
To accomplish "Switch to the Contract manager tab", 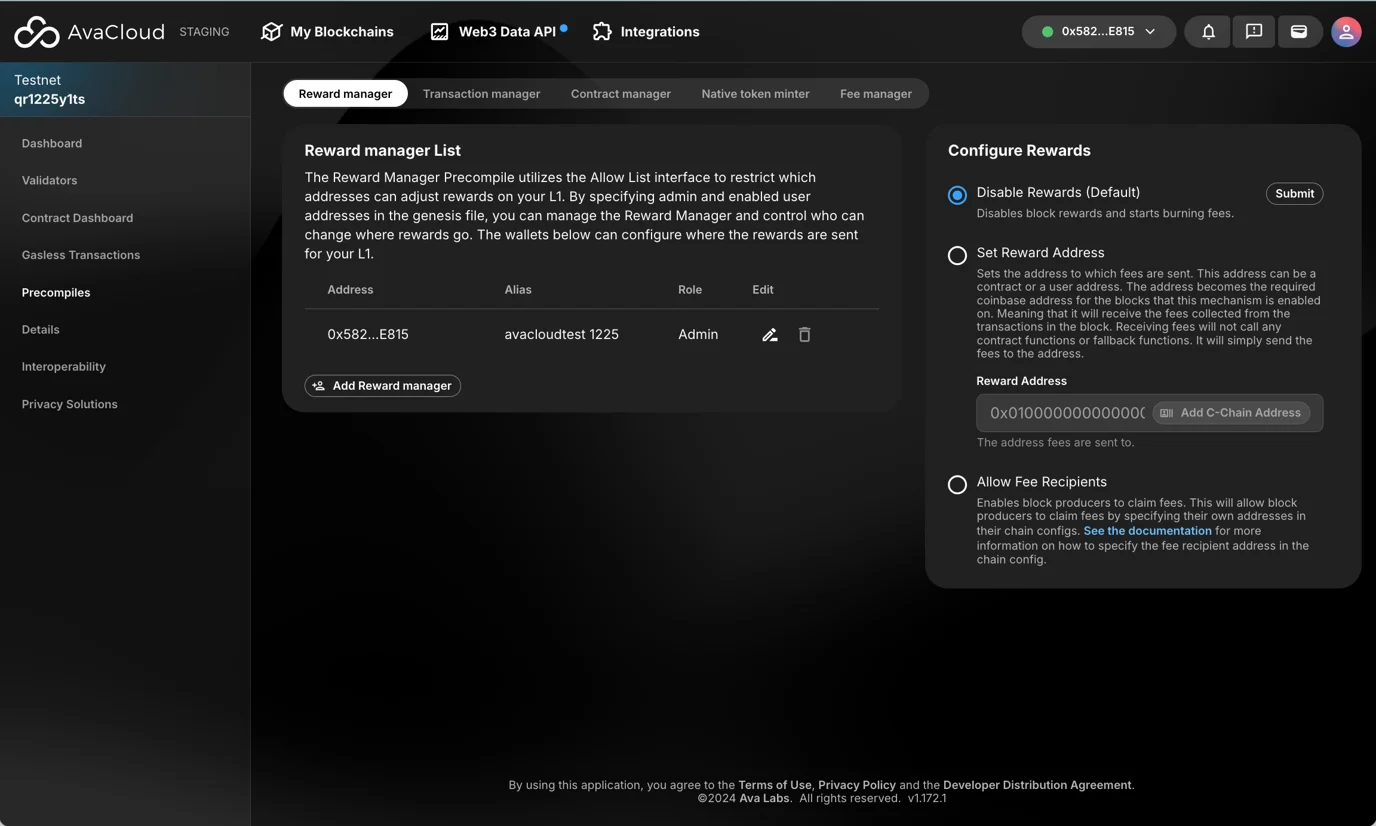I will click(x=621, y=94).
